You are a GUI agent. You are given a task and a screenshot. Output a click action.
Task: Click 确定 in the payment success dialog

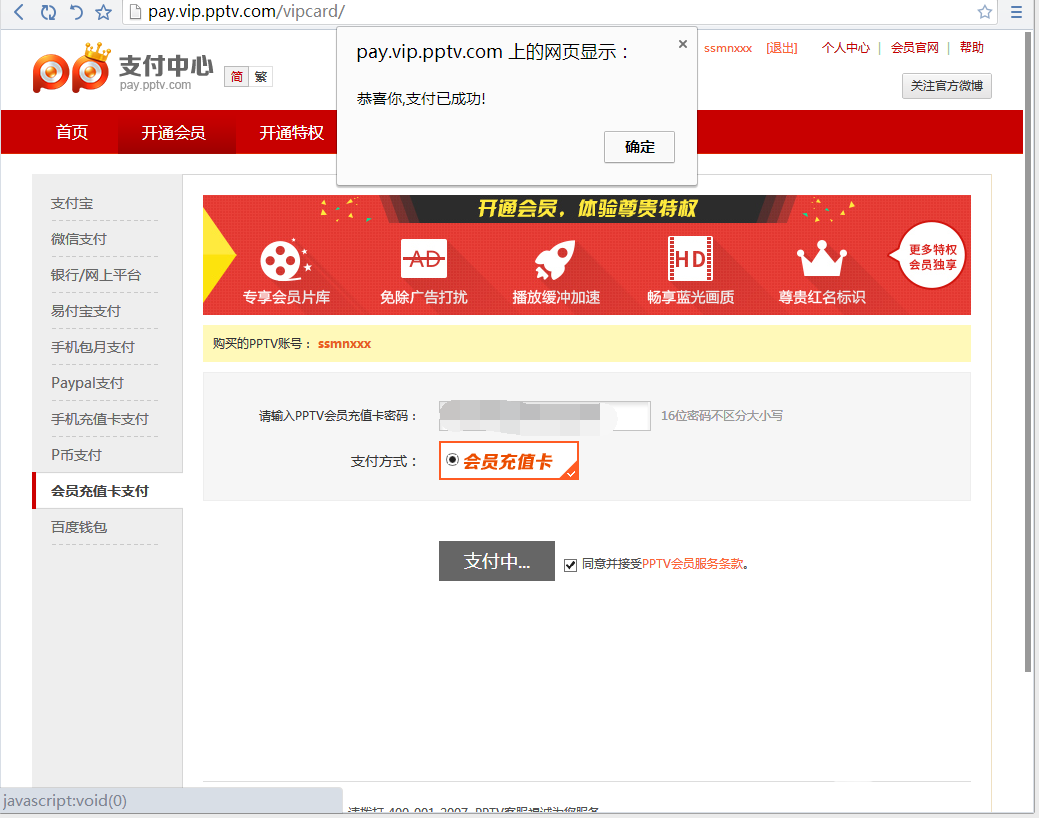point(639,146)
